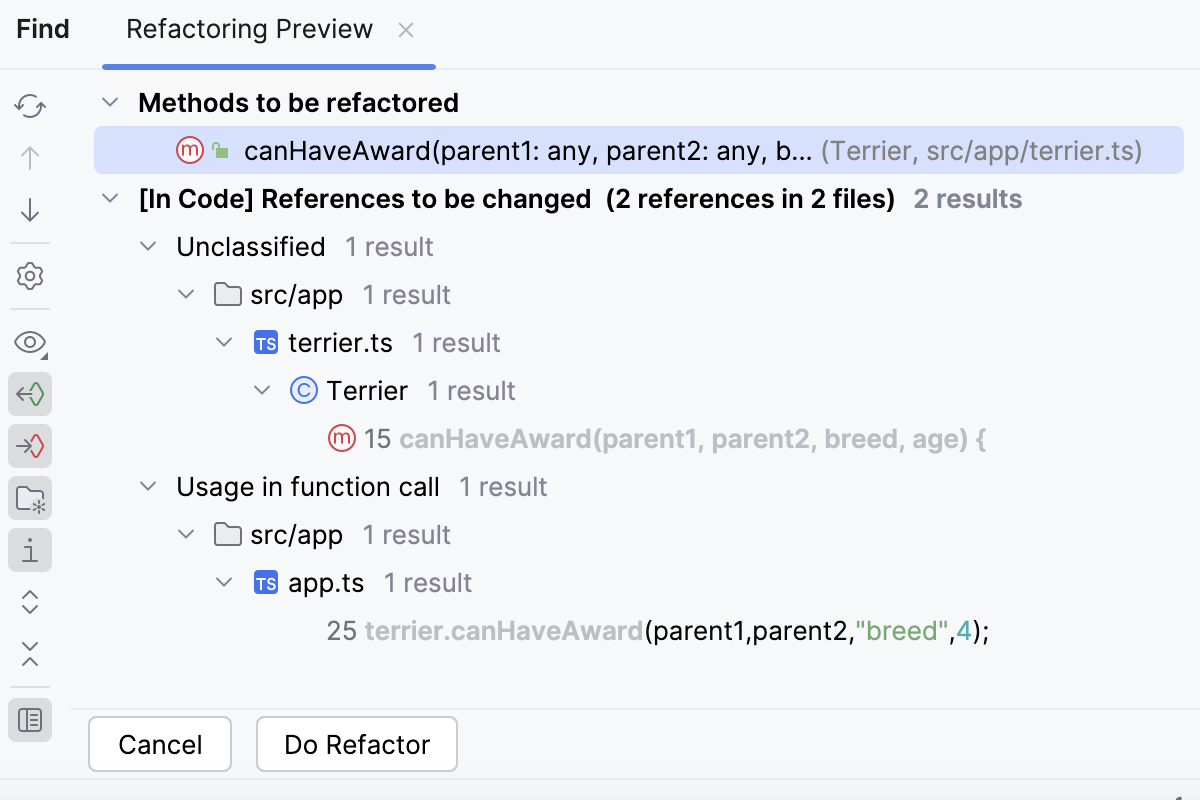Cancel the refactoring operation
This screenshot has height=800, width=1200.
coord(159,744)
